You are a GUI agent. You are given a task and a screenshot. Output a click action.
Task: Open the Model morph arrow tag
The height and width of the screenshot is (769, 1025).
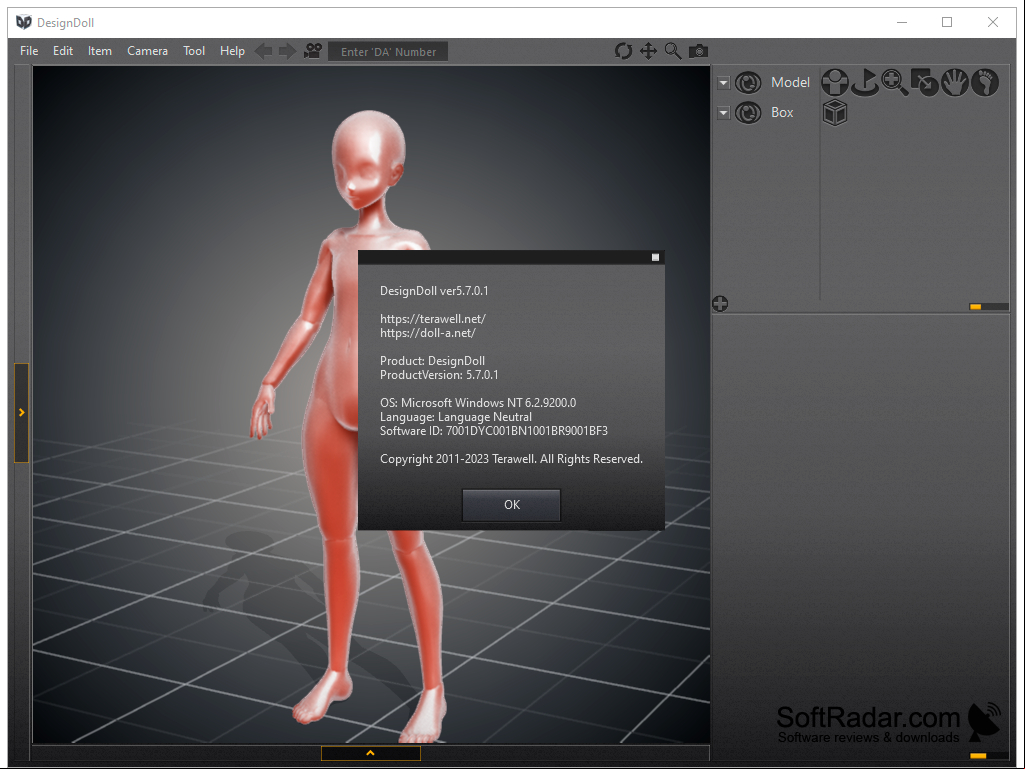(924, 82)
